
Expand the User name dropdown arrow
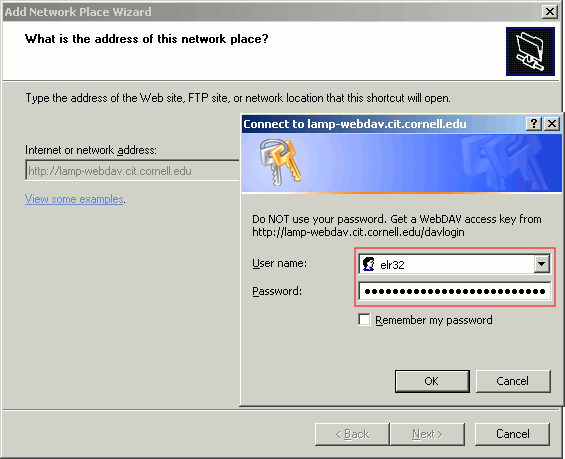pos(541,264)
